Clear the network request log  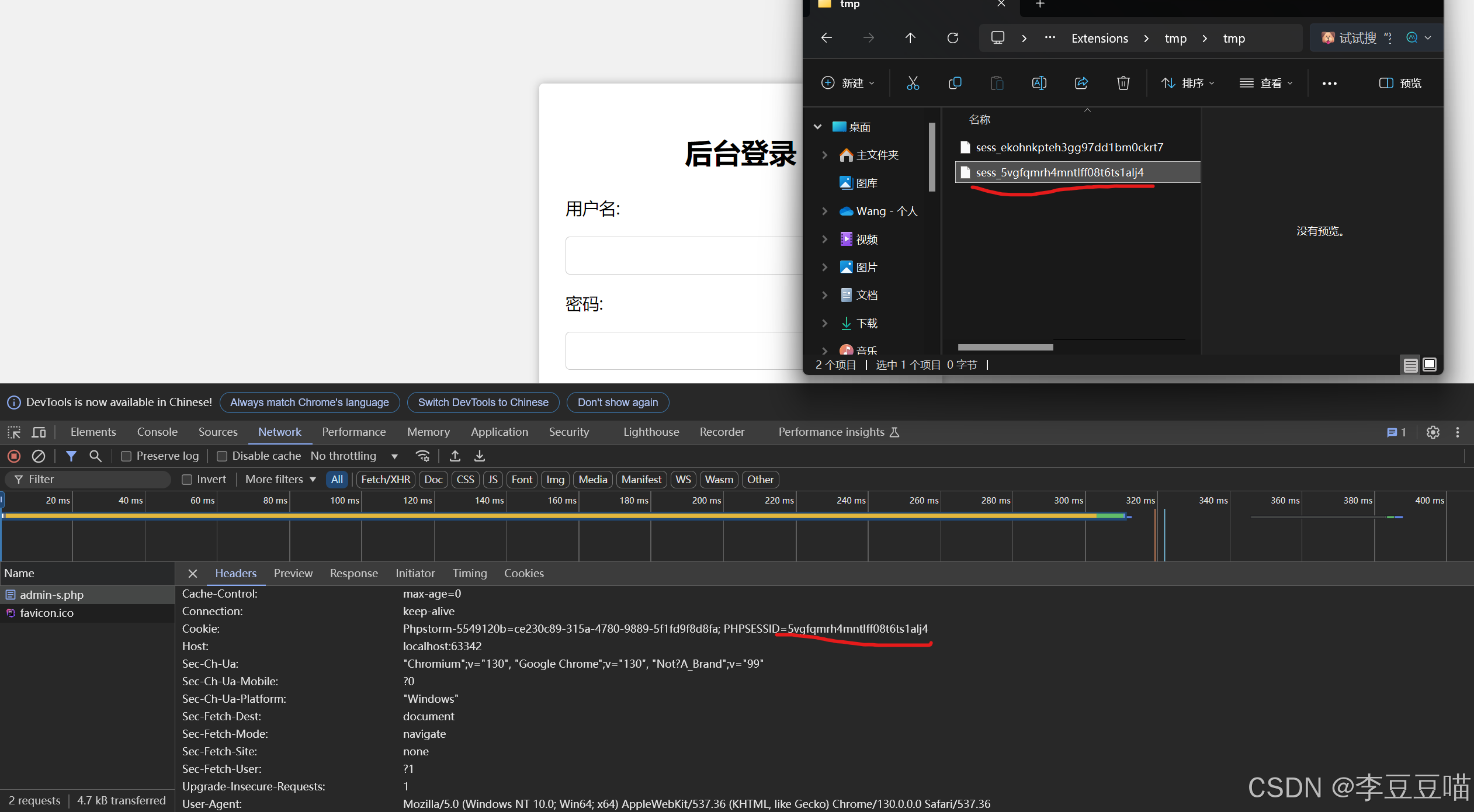click(39, 456)
